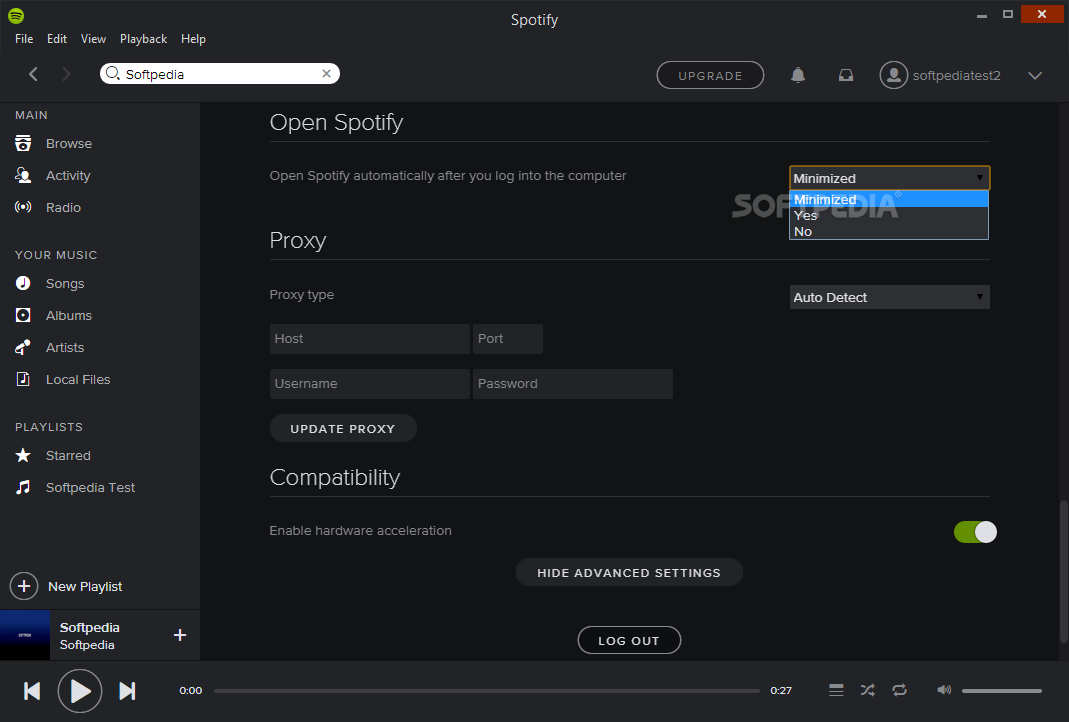Go back with the left arrow
The height and width of the screenshot is (722, 1069).
pyautogui.click(x=33, y=74)
